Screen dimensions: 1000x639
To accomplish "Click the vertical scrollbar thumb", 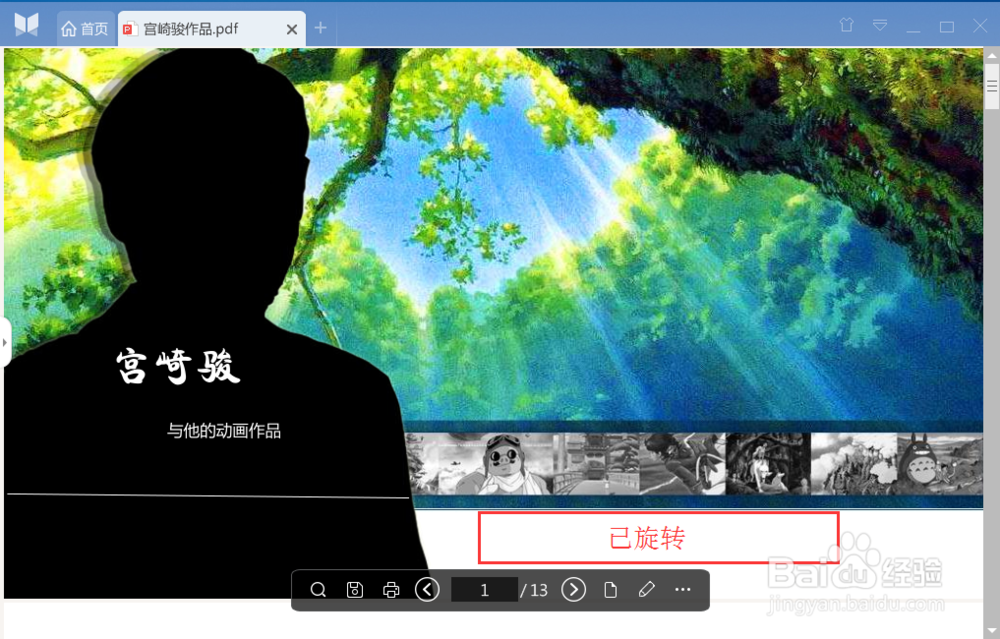I will click(992, 86).
